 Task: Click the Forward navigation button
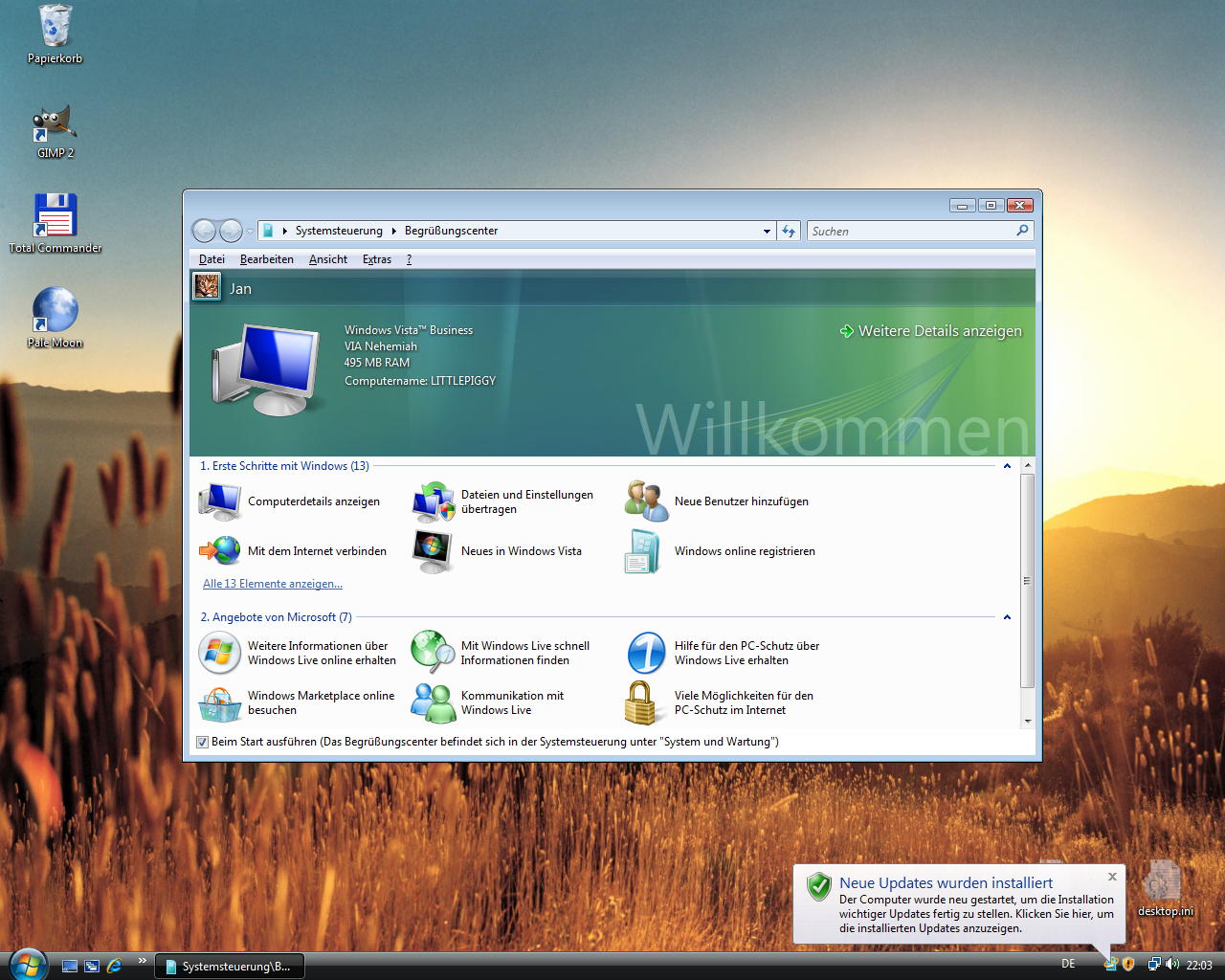pyautogui.click(x=231, y=231)
